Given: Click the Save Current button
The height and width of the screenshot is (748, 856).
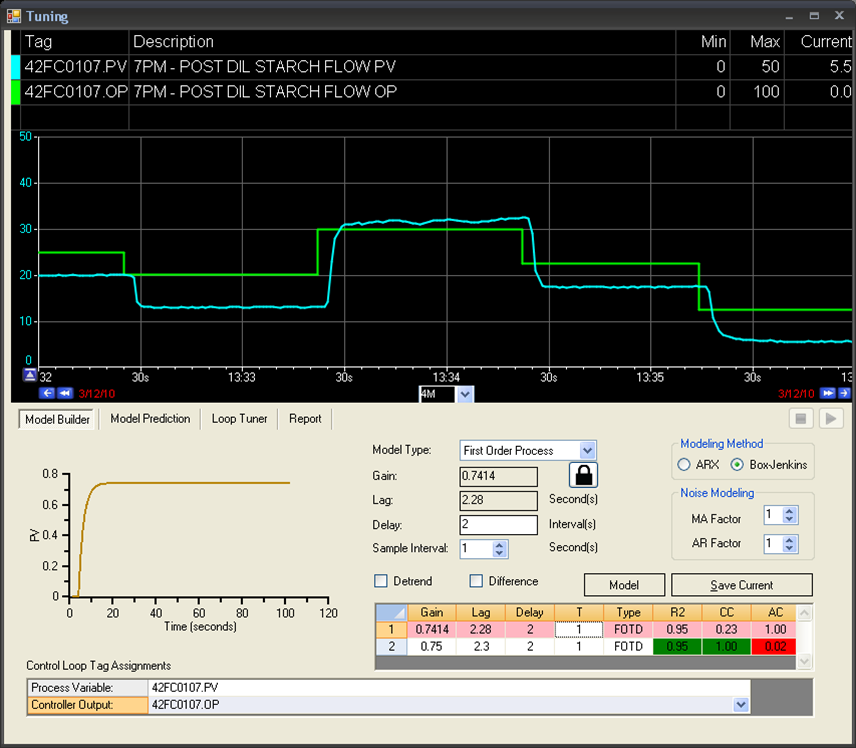Looking at the screenshot, I should point(741,585).
